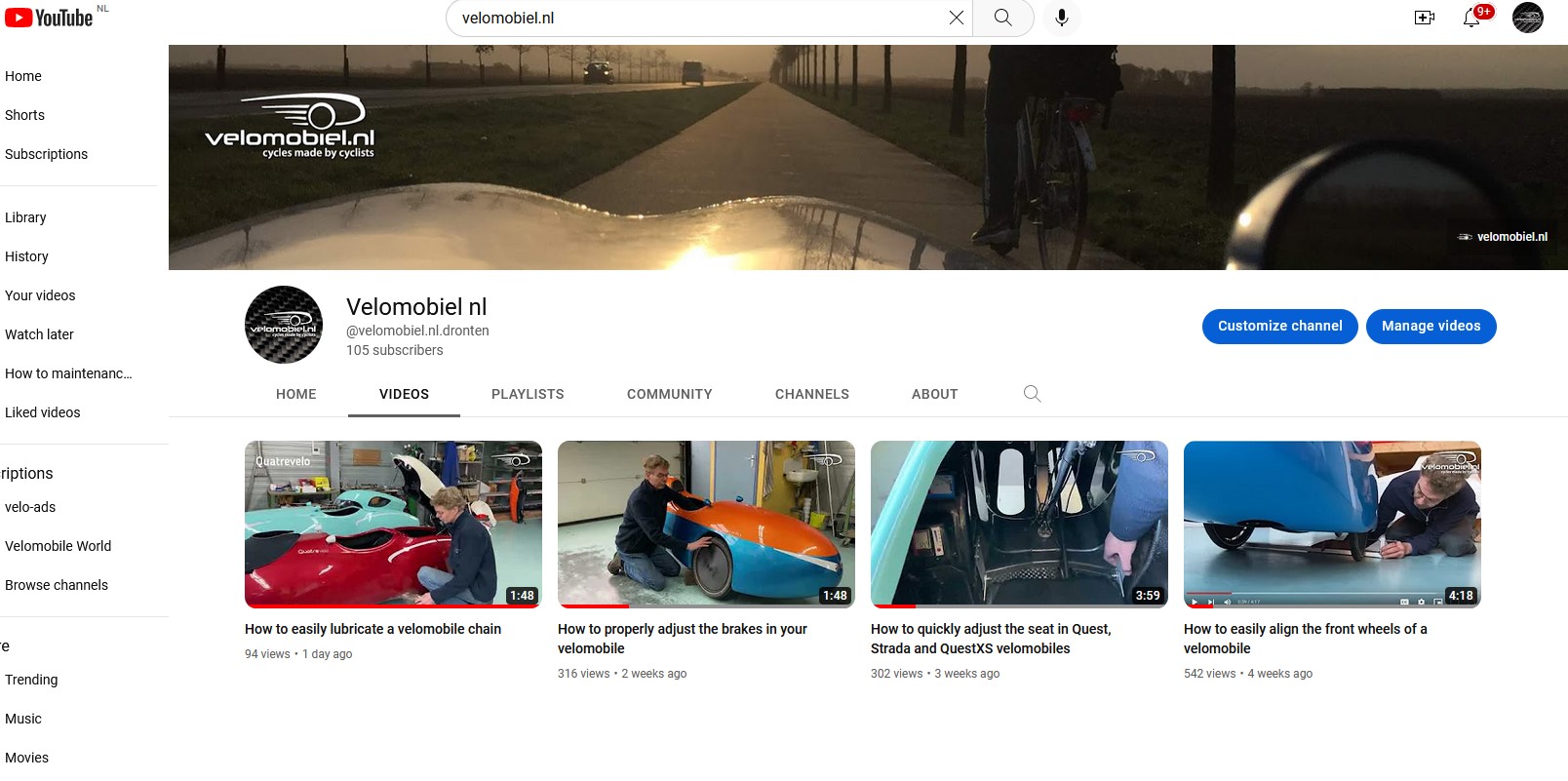The width and height of the screenshot is (1568, 781).
Task: Activate voice search microphone
Action: (x=1062, y=18)
